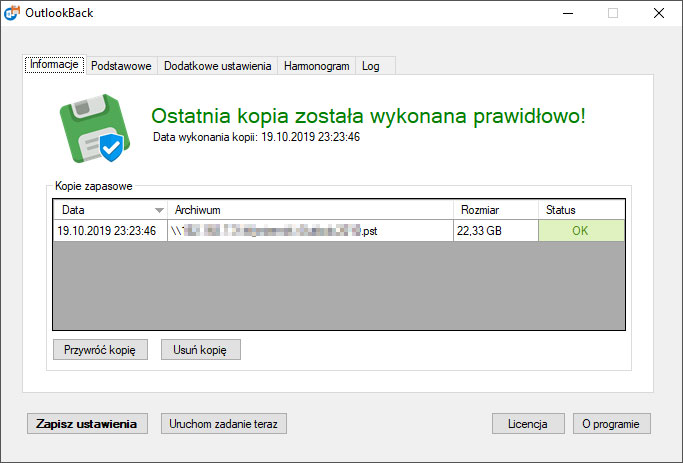Click the Rozmiar column header
This screenshot has height=463, width=683.
[496, 210]
